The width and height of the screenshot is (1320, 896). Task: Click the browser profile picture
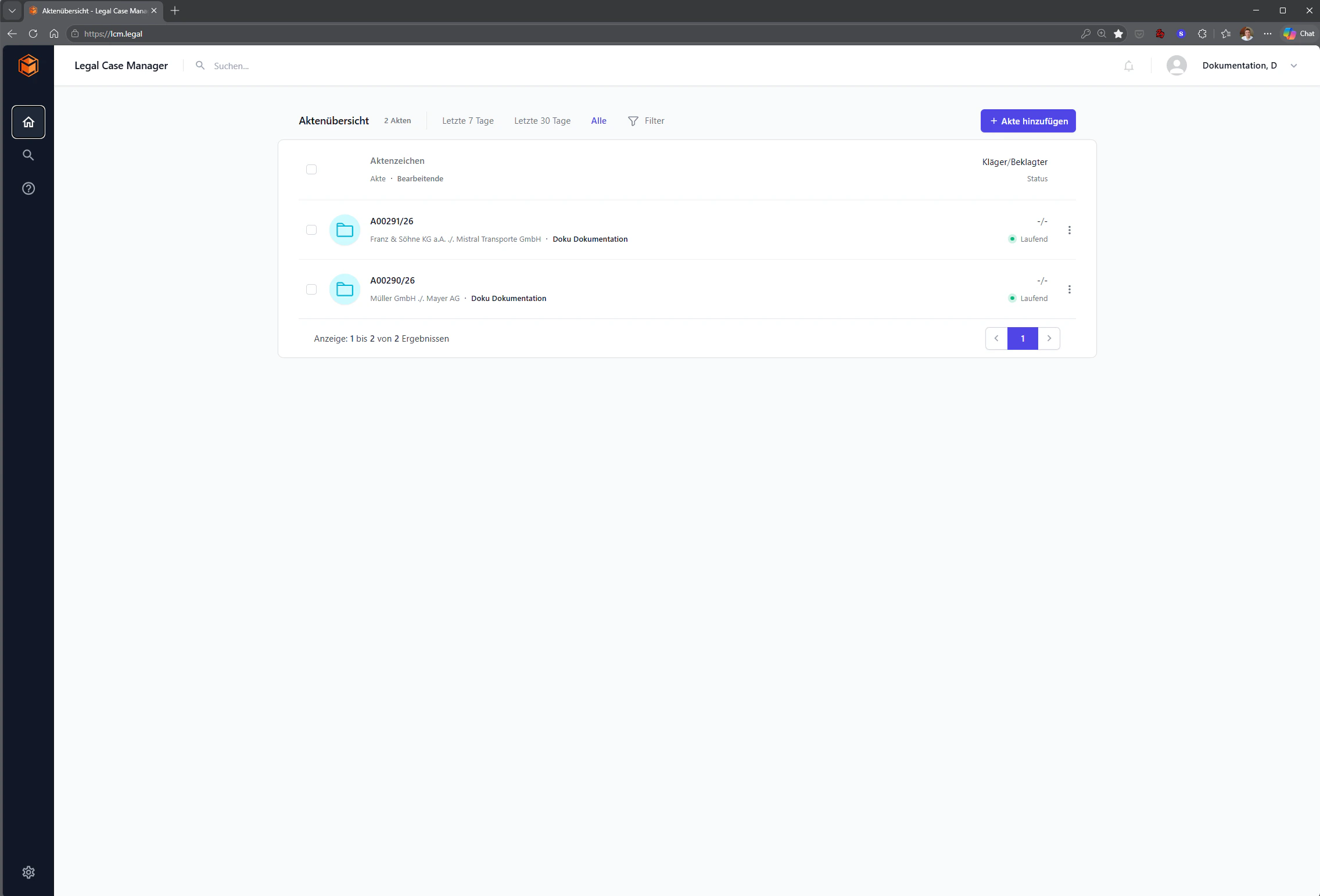click(1246, 34)
